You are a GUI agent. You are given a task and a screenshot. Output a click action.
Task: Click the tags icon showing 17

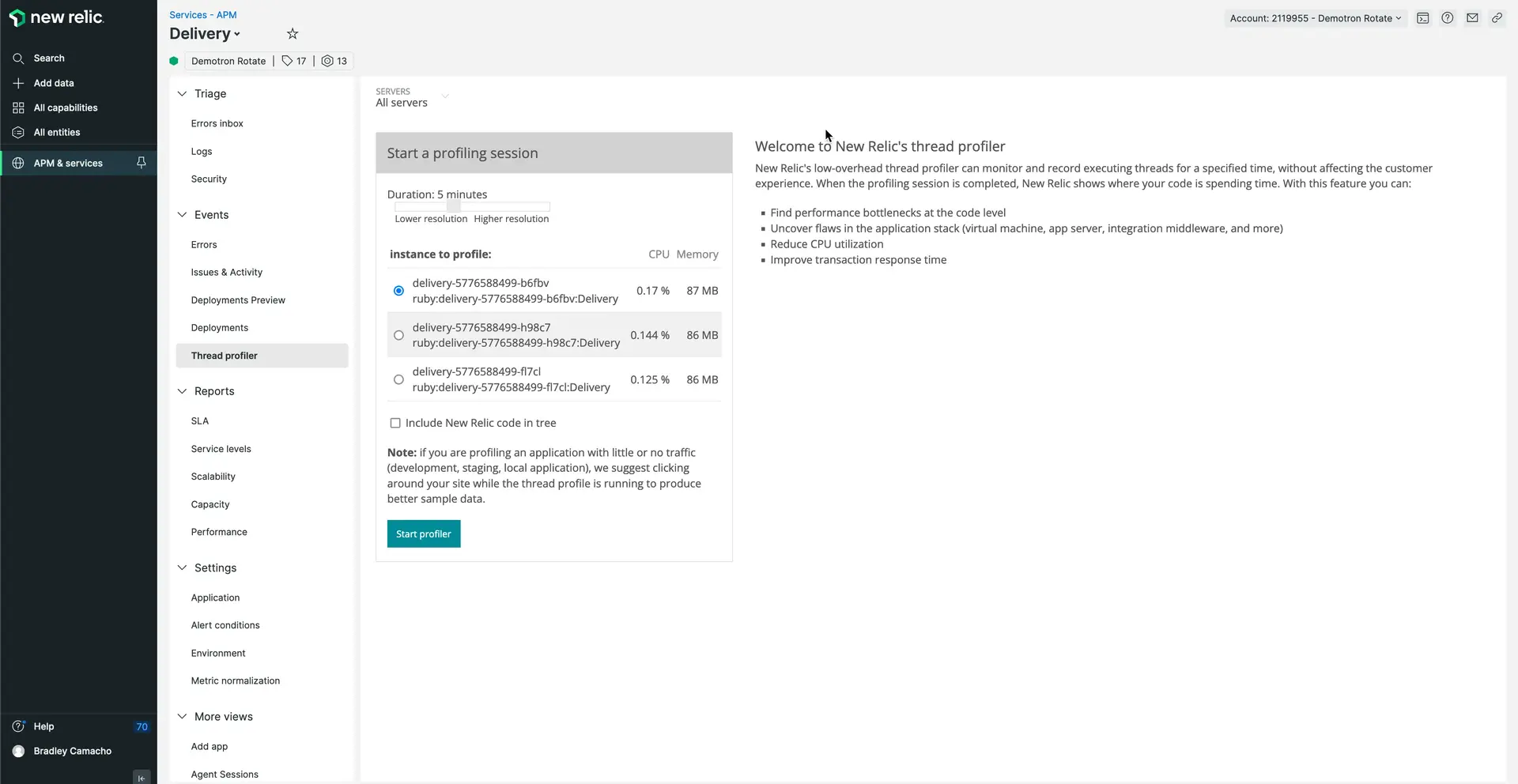click(294, 61)
